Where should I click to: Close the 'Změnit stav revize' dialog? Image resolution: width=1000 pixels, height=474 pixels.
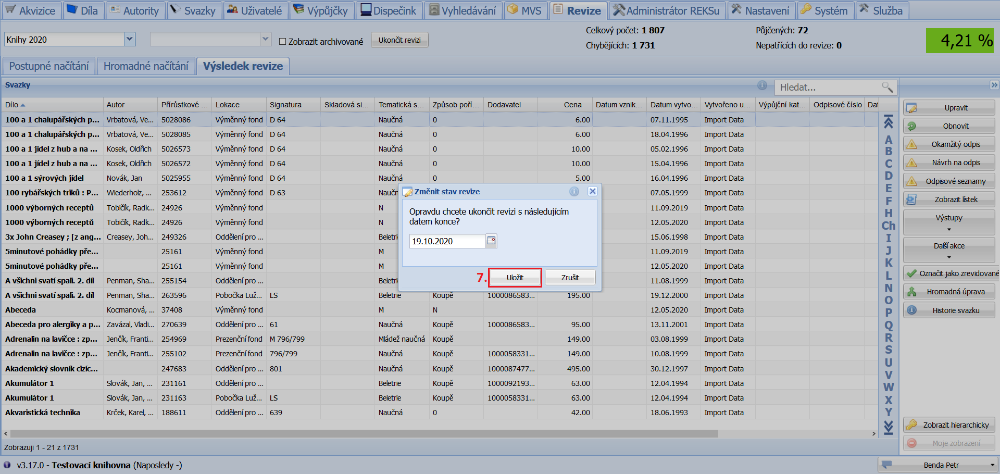pyautogui.click(x=592, y=190)
